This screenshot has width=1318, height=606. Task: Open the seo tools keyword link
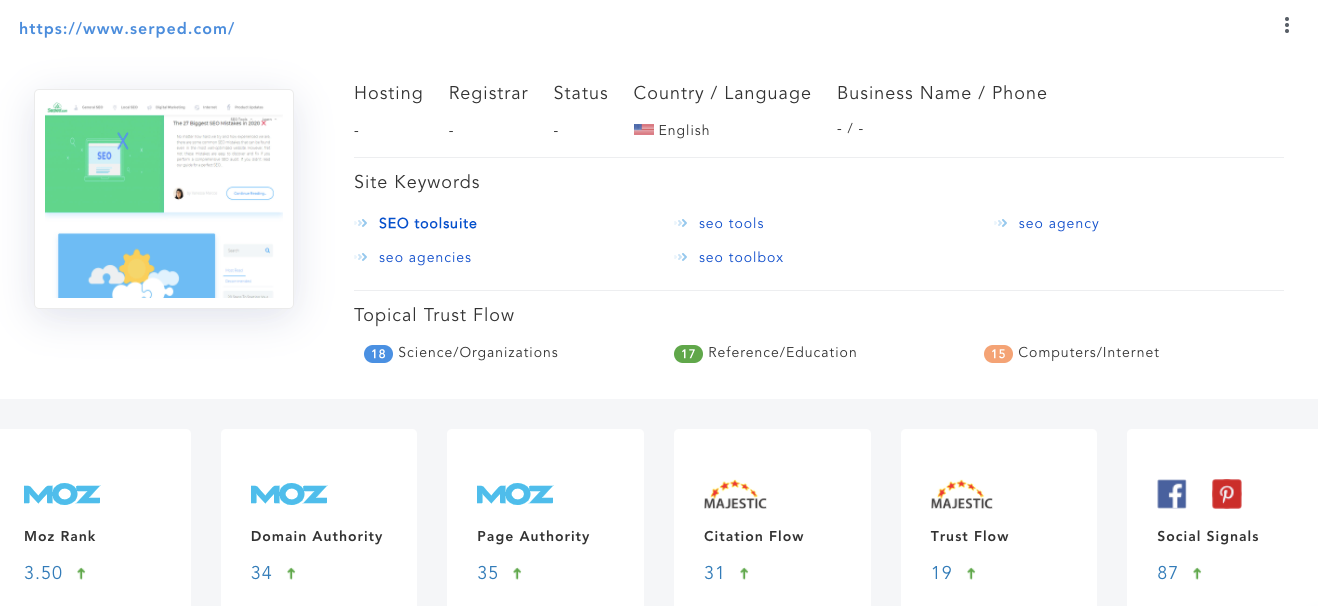click(x=731, y=224)
